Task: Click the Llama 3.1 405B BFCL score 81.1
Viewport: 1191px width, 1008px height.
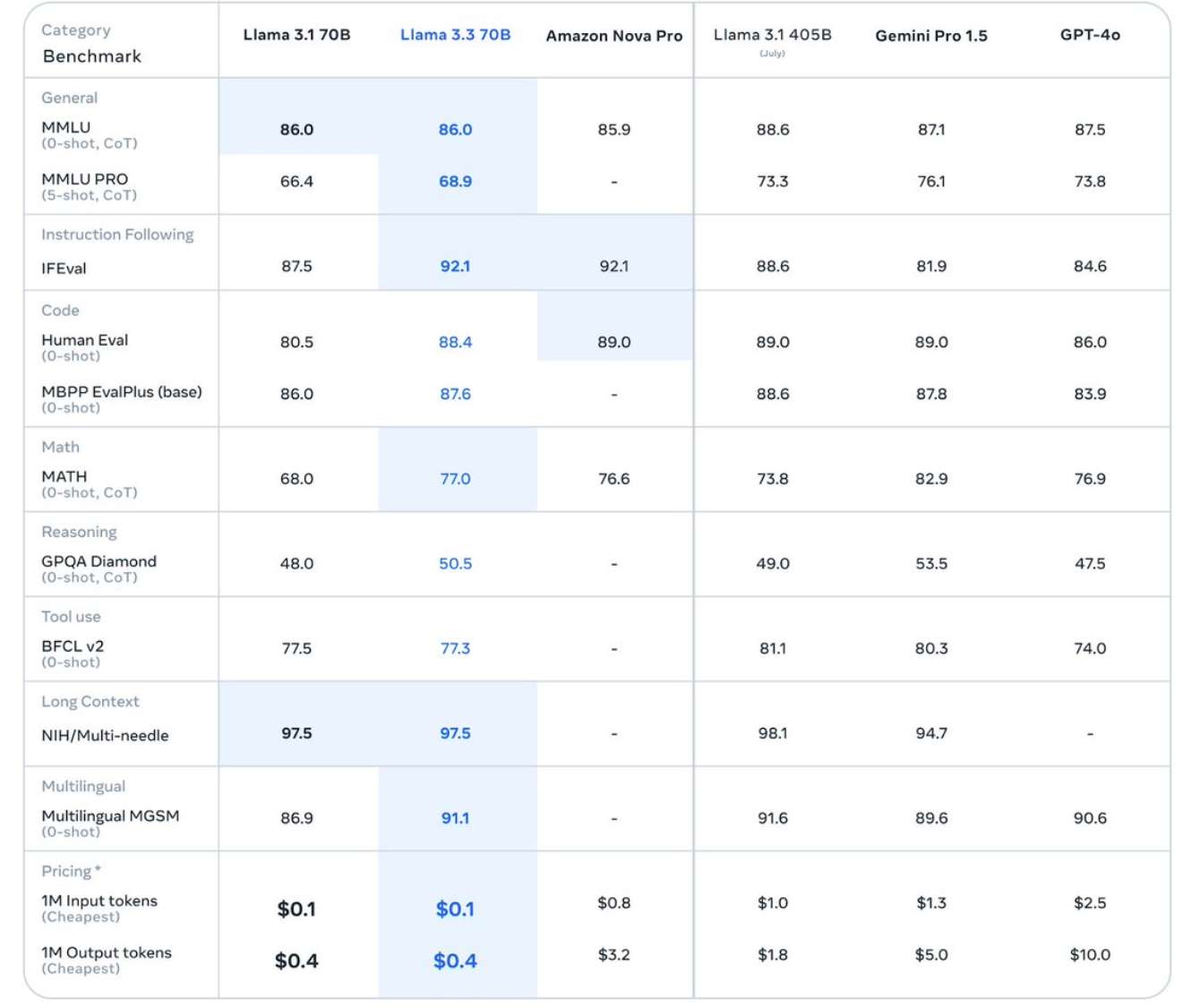Action: pyautogui.click(x=773, y=649)
